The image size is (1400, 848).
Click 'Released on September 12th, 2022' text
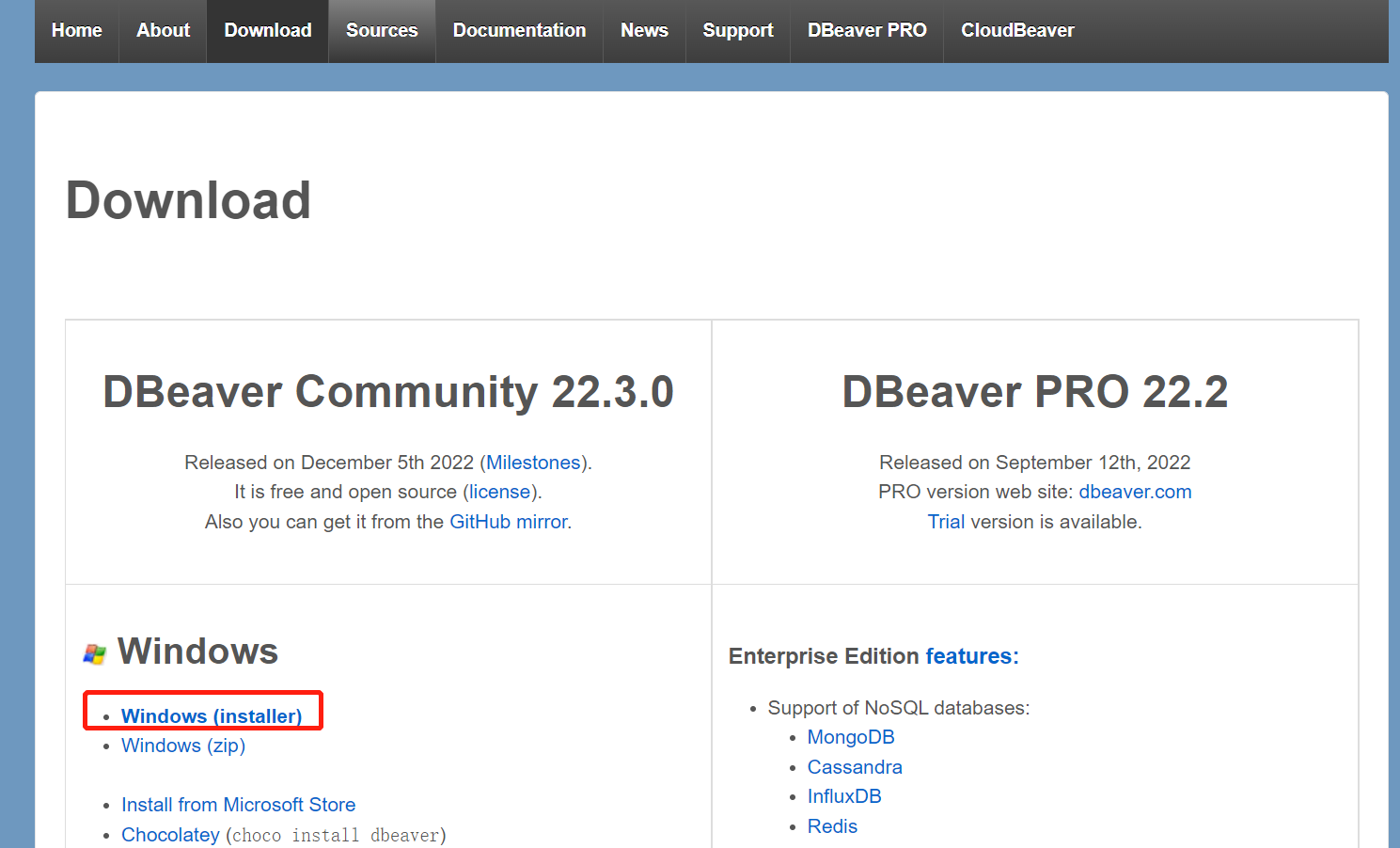click(1035, 463)
